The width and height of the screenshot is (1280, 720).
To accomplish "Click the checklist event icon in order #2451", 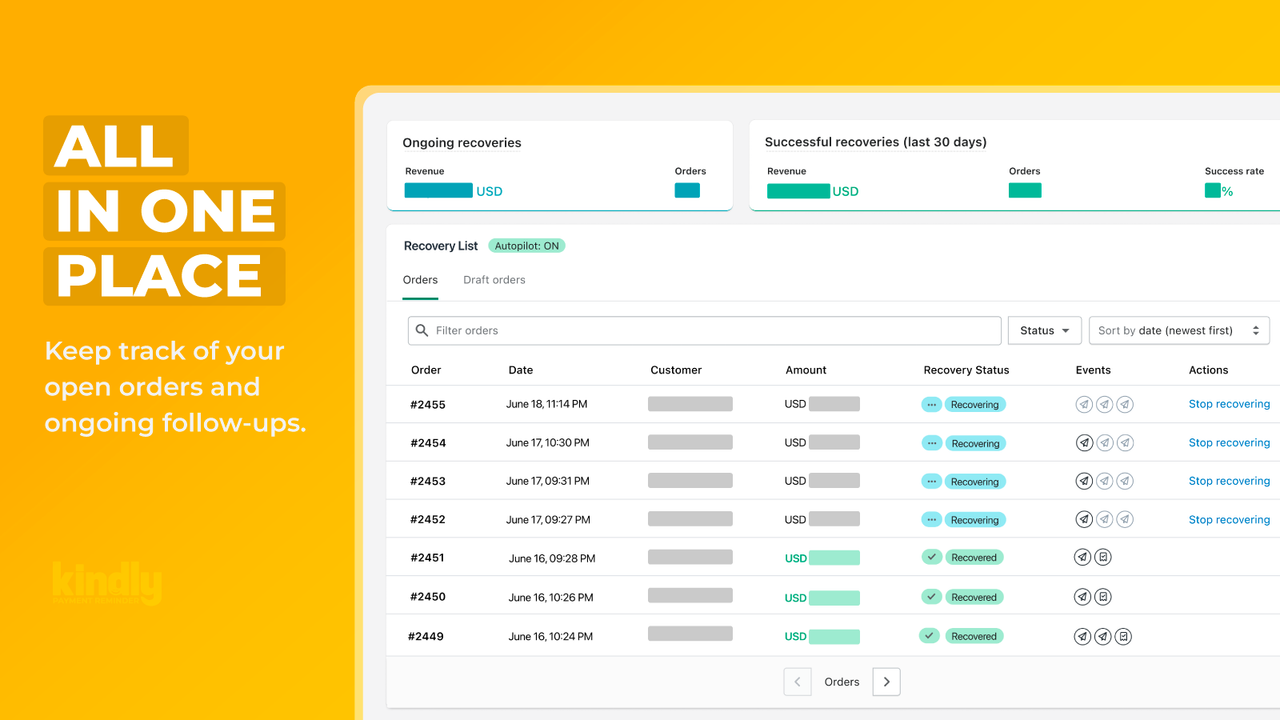I will pos(1103,558).
